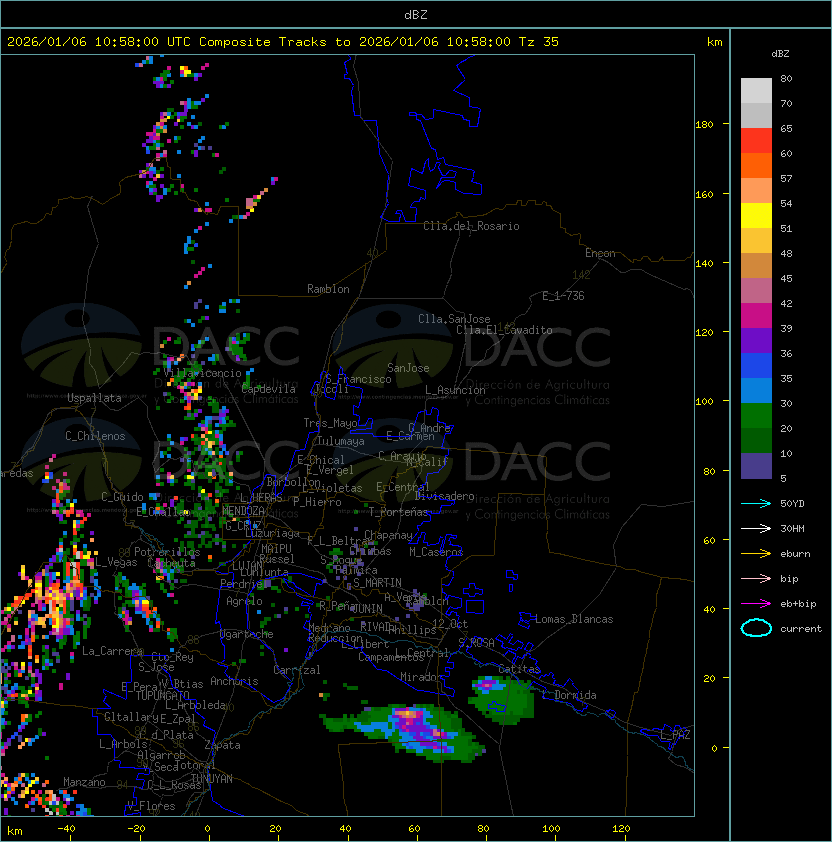Click the '57' value on the dBZ scale

coord(786,178)
